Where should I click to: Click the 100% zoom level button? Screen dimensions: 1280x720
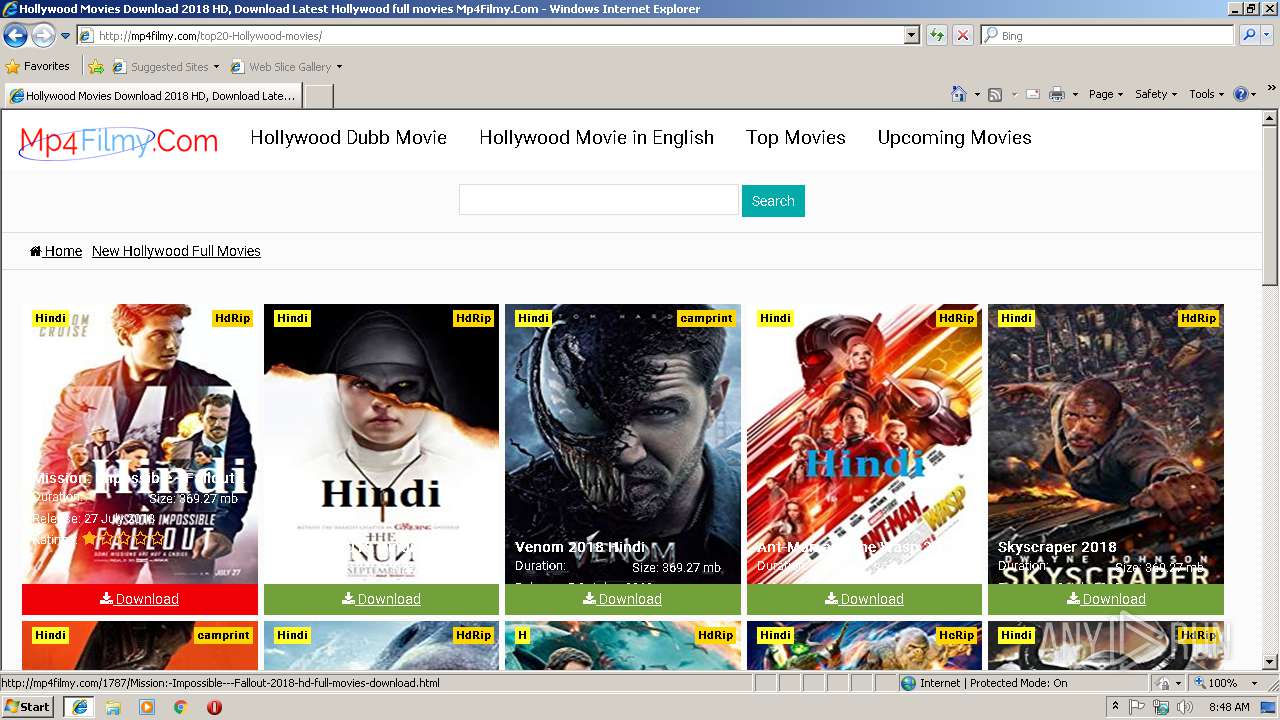coord(1215,683)
